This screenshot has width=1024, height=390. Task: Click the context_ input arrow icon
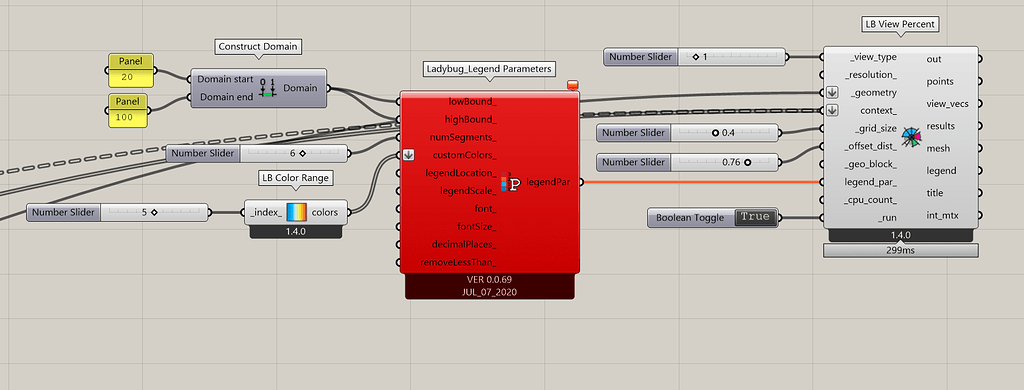[x=832, y=110]
